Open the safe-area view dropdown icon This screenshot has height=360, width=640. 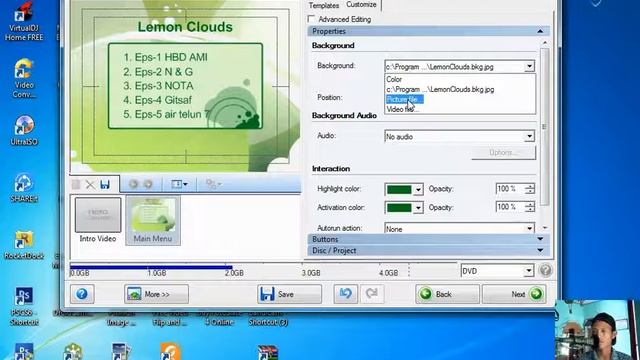tap(179, 184)
